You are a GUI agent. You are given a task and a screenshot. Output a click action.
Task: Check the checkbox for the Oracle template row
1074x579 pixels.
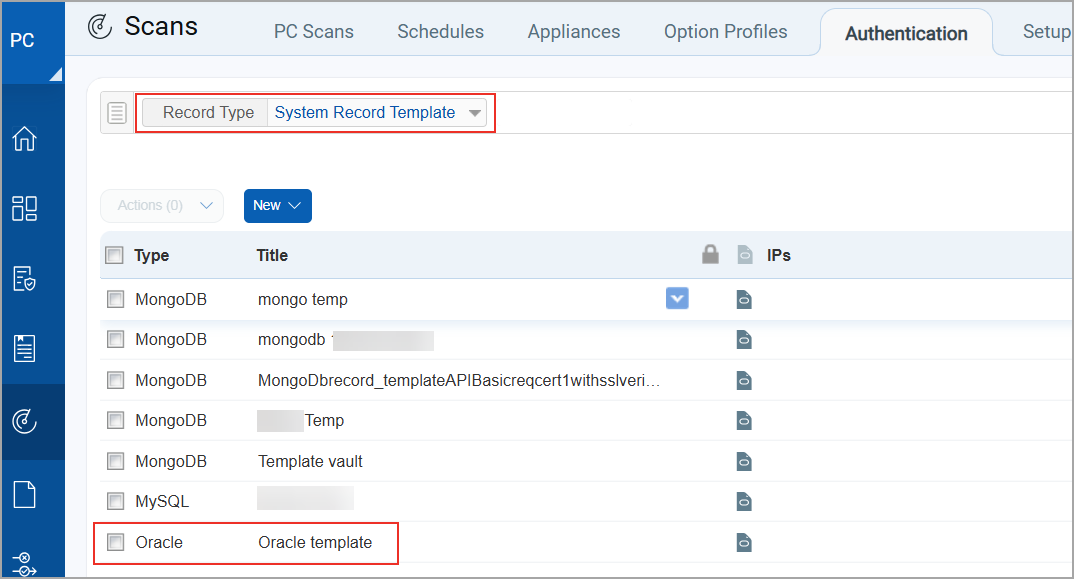tap(115, 541)
